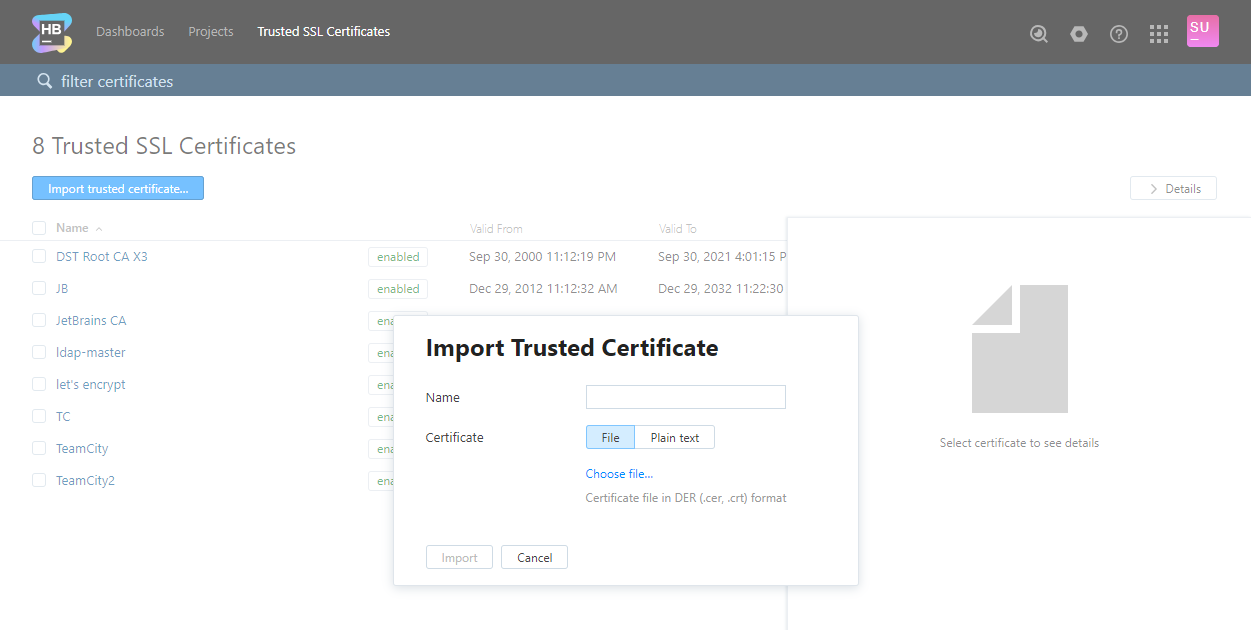Image resolution: width=1251 pixels, height=630 pixels.
Task: Switch to Plain text certificate option
Action: click(x=674, y=438)
